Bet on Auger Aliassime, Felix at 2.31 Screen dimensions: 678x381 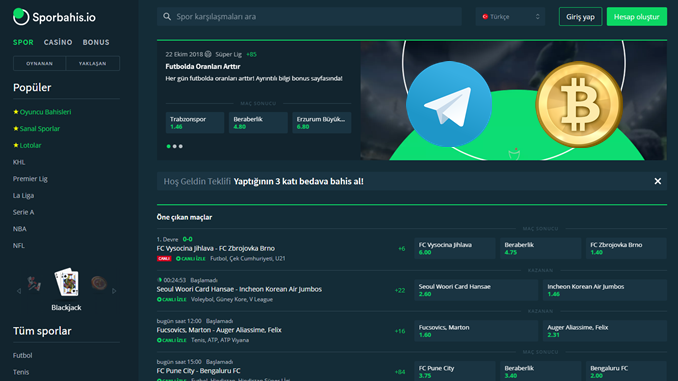(x=605, y=331)
